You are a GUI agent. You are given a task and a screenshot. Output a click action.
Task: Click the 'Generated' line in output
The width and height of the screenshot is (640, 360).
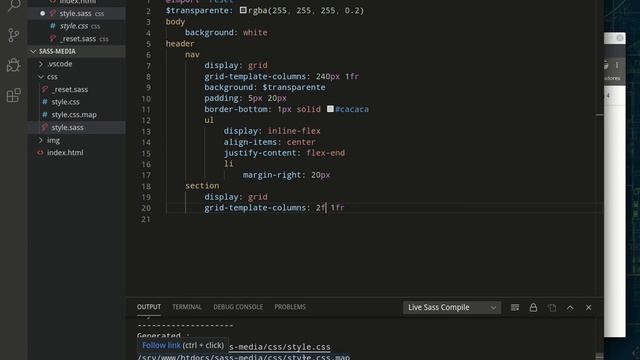[162, 336]
